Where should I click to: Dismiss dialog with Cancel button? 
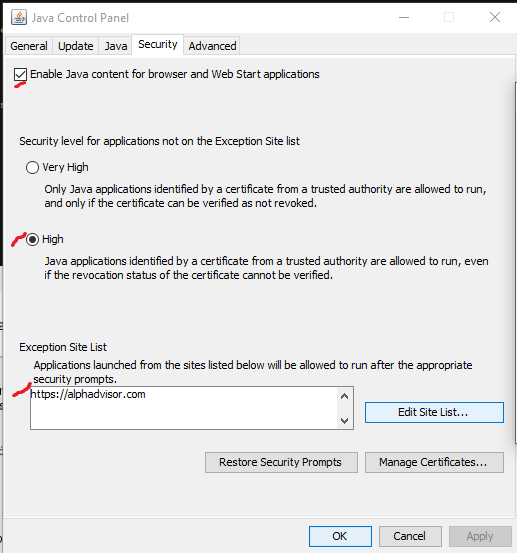point(410,536)
